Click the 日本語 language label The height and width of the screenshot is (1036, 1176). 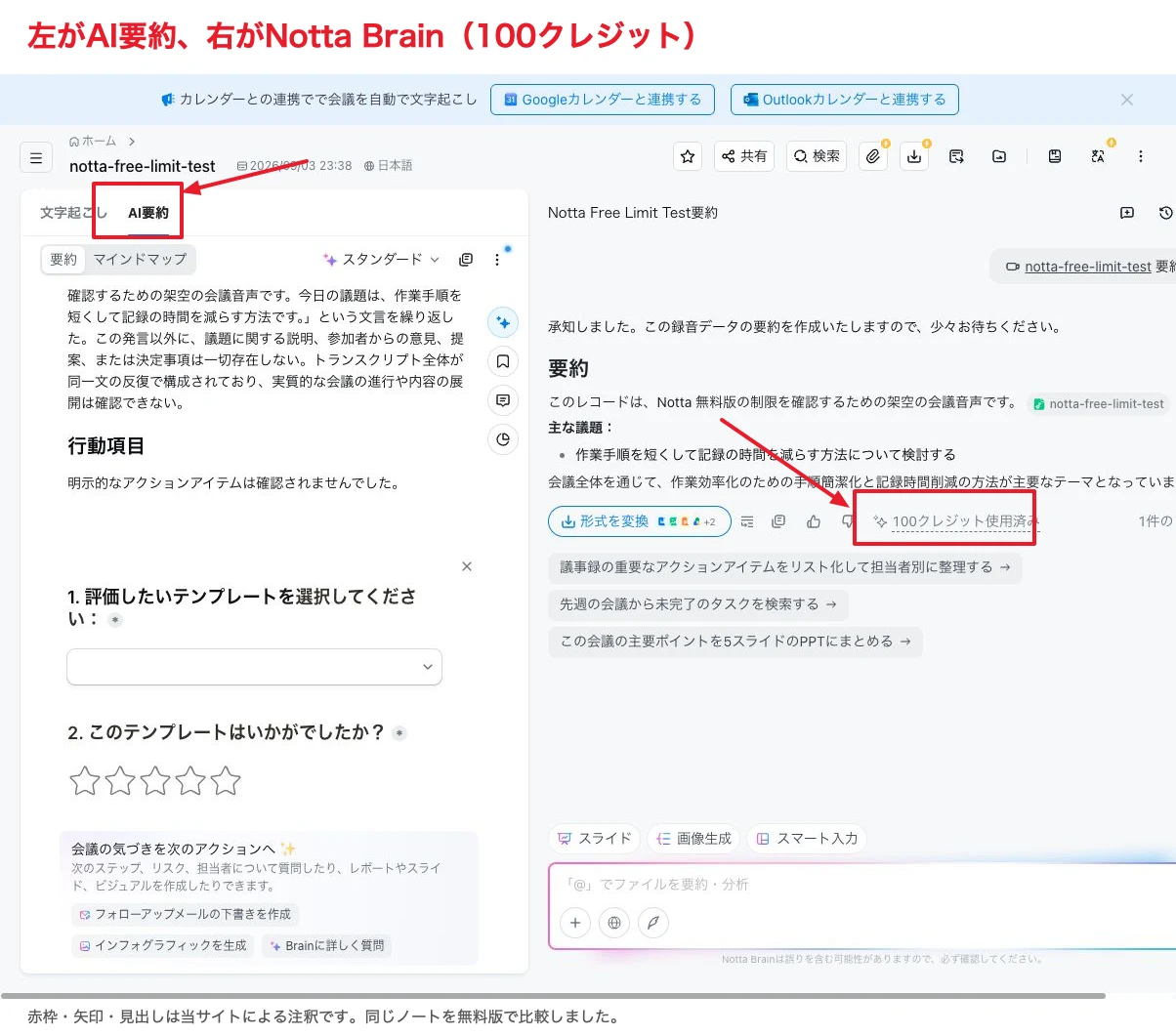(389, 166)
